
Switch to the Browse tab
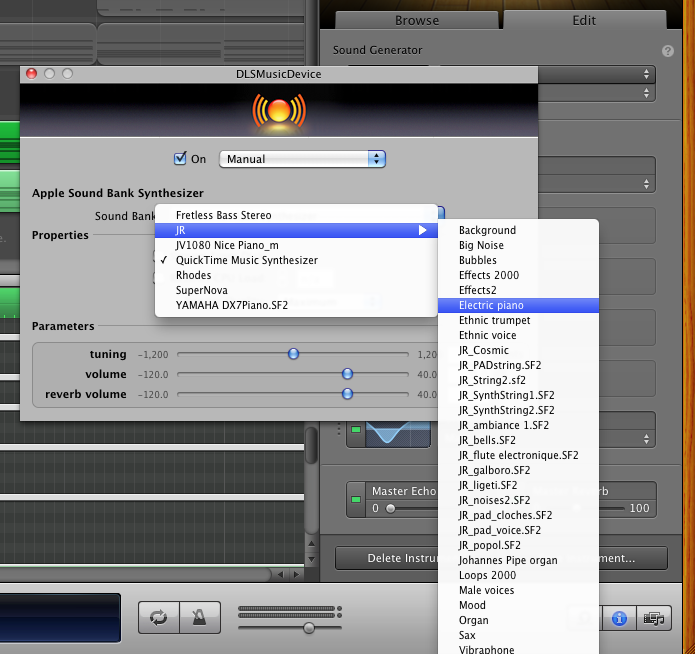(417, 20)
